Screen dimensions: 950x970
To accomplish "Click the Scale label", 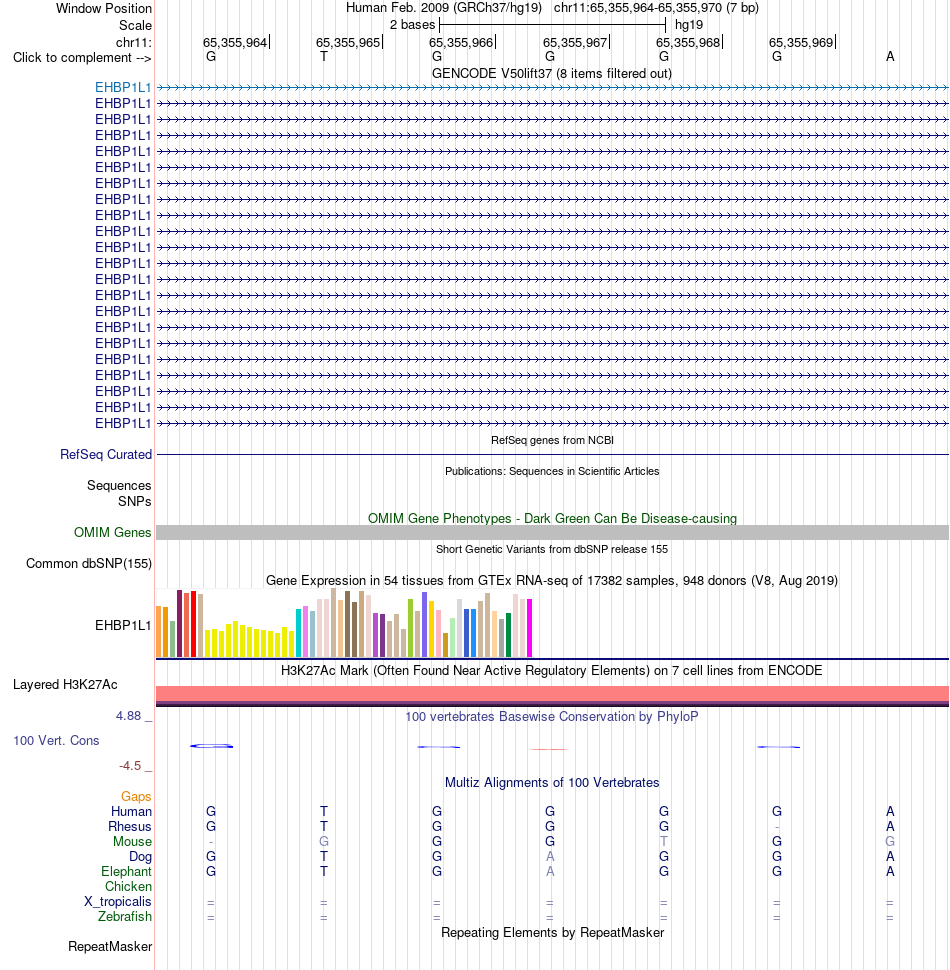I will click(x=135, y=25).
